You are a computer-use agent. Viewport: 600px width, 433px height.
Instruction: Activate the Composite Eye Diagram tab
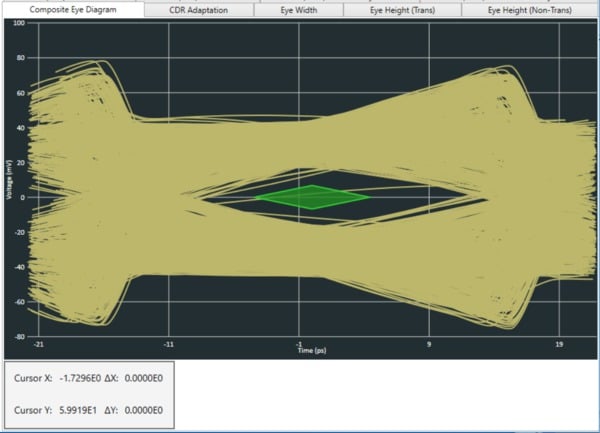(x=72, y=10)
